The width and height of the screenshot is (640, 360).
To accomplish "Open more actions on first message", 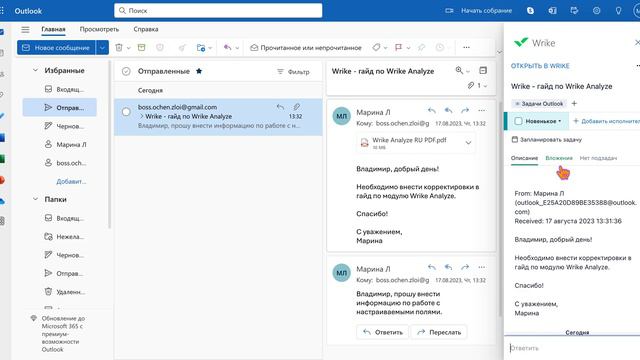I will coord(482,111).
